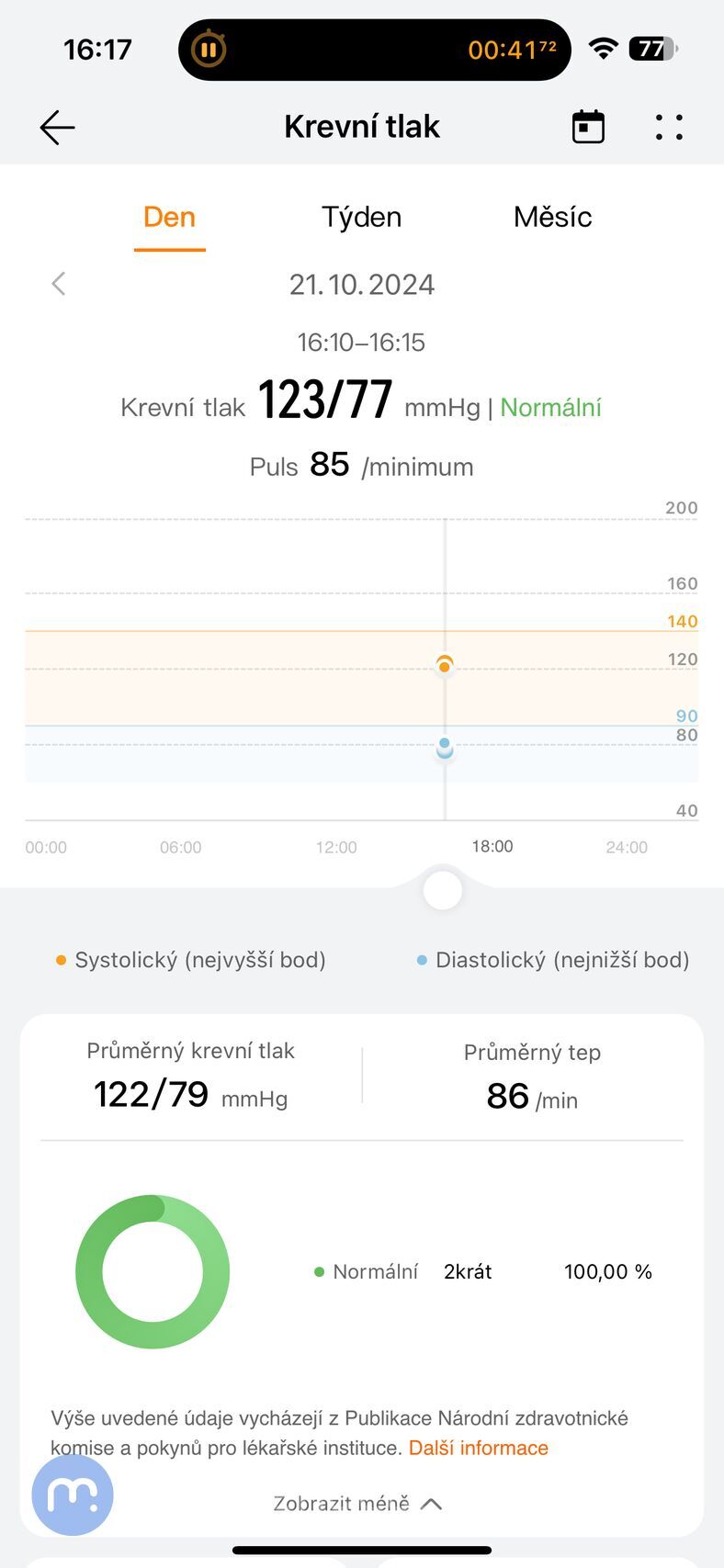Switch to the Týden tab
Screen dimensions: 724x1568
tap(361, 218)
